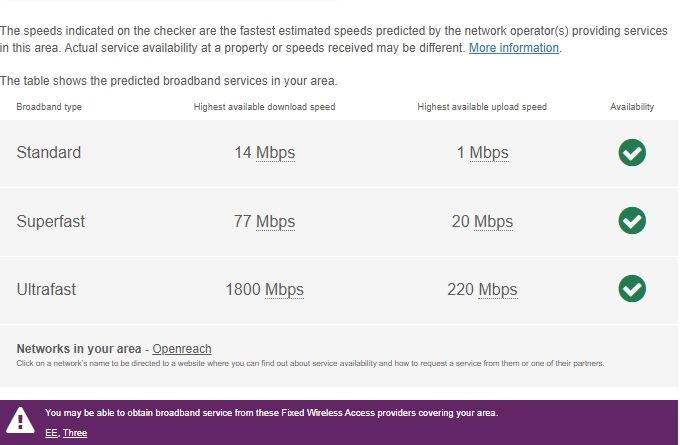Image resolution: width=680 pixels, height=445 pixels.
Task: Follow the Three provider link
Action: pyautogui.click(x=75, y=433)
